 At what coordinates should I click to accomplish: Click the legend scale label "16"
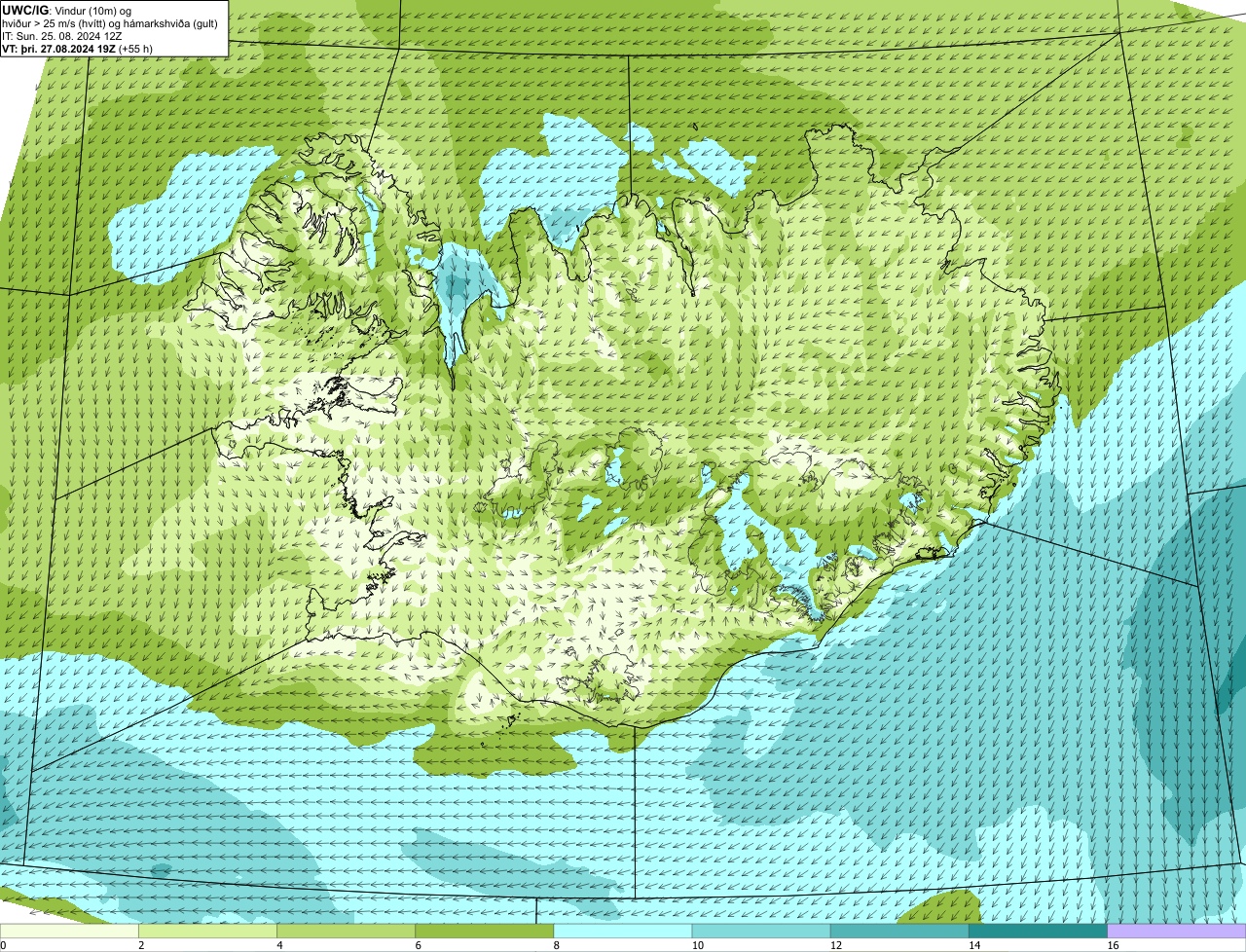[1113, 945]
